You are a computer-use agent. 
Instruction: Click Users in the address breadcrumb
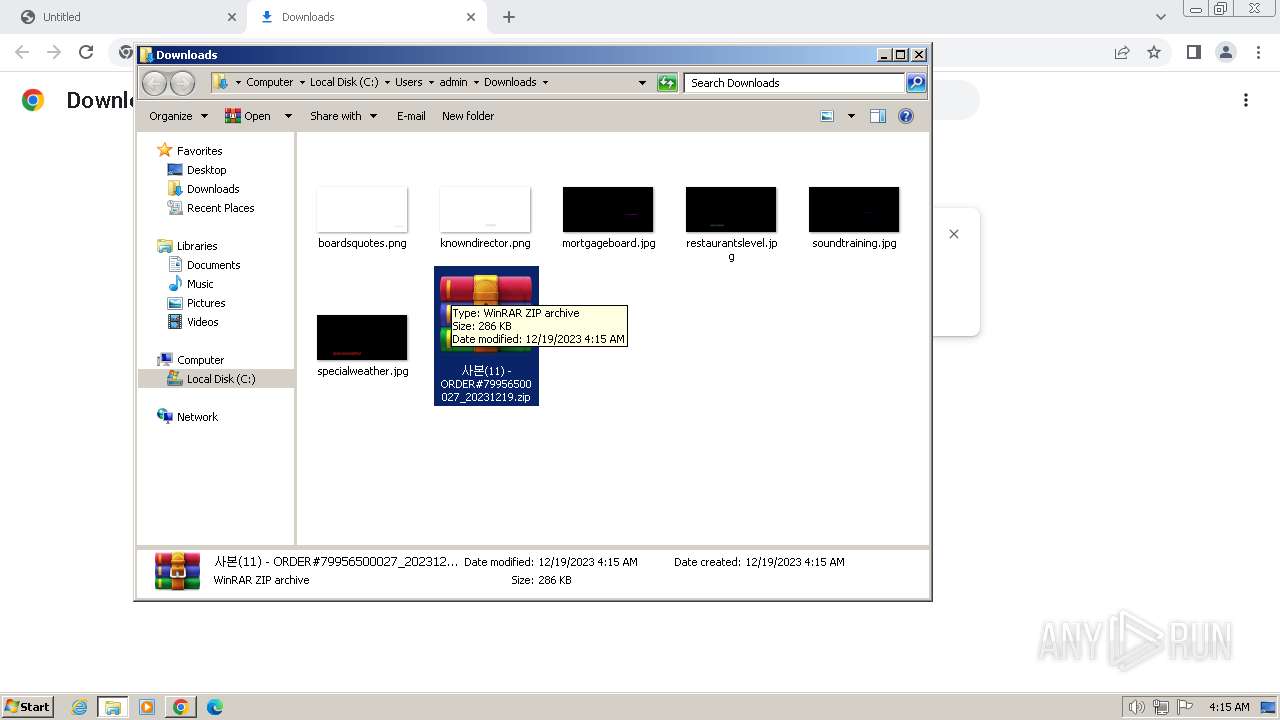tap(408, 83)
